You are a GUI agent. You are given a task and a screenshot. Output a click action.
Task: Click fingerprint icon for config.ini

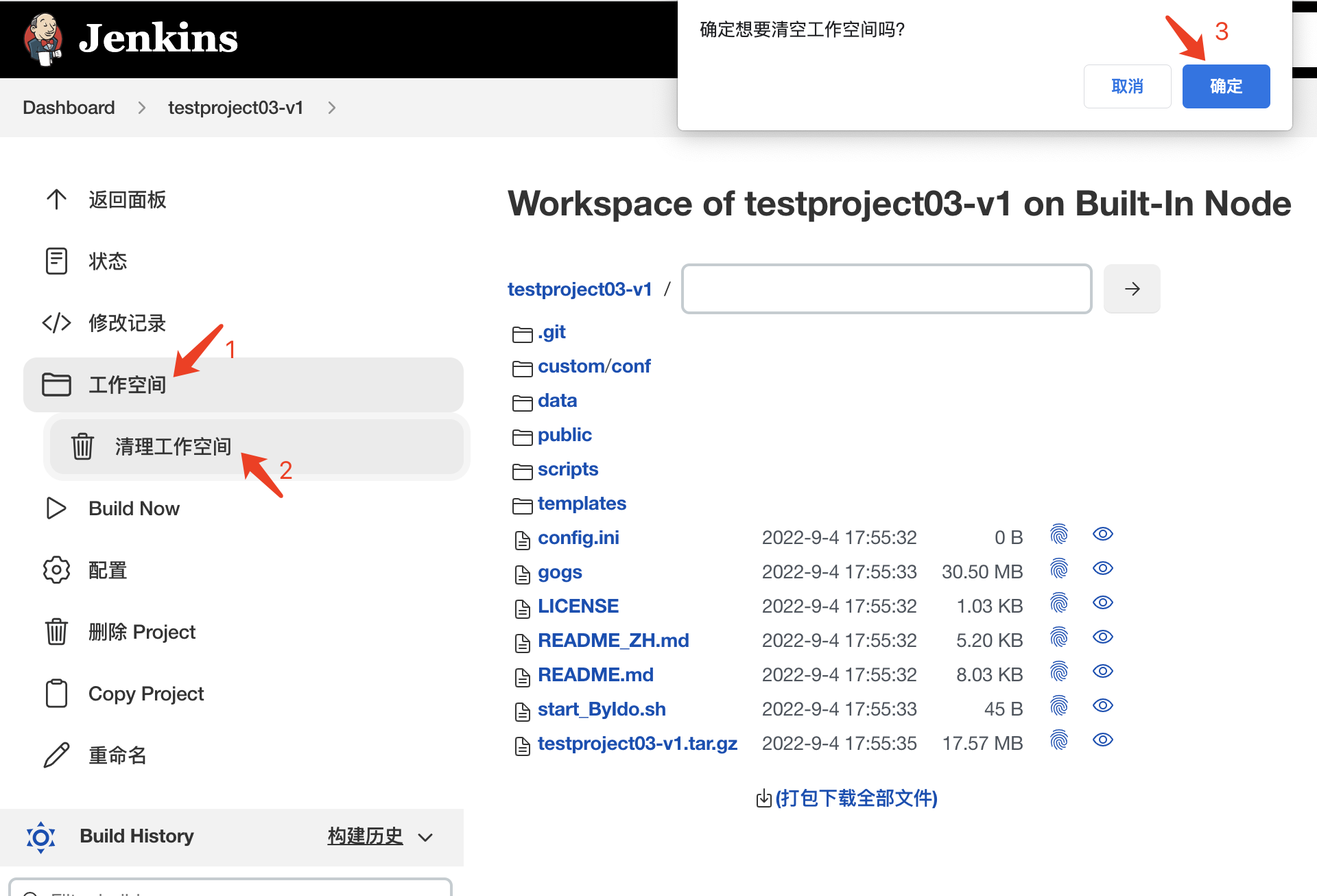point(1059,534)
